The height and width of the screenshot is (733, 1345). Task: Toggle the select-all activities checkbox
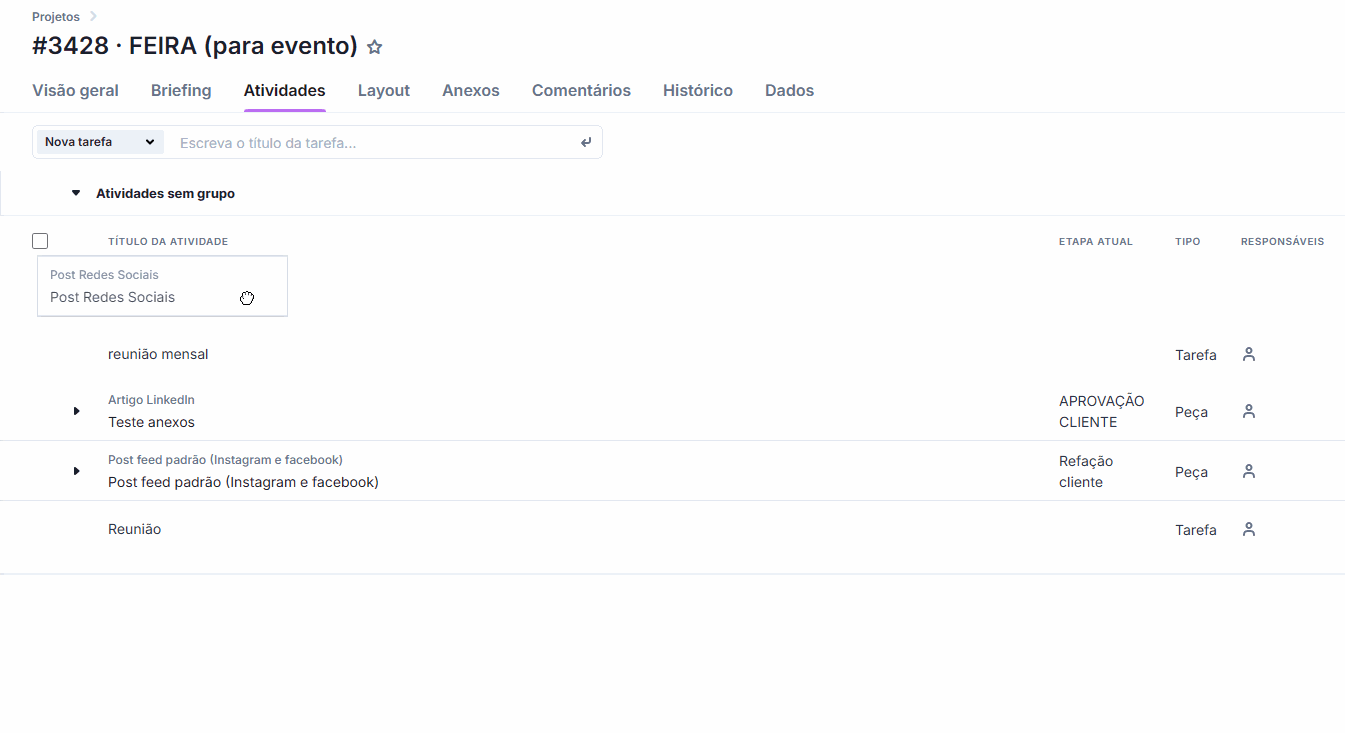[40, 241]
